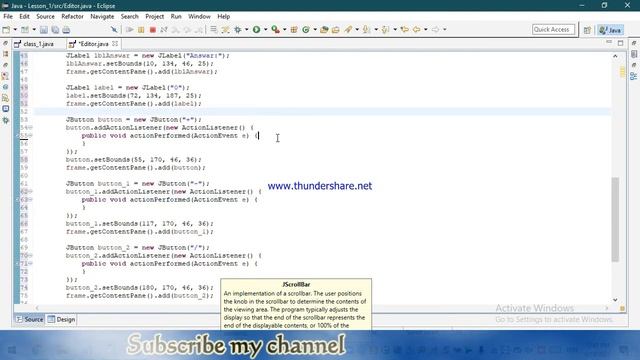Click the editor scroll down arrow

pos(615,300)
